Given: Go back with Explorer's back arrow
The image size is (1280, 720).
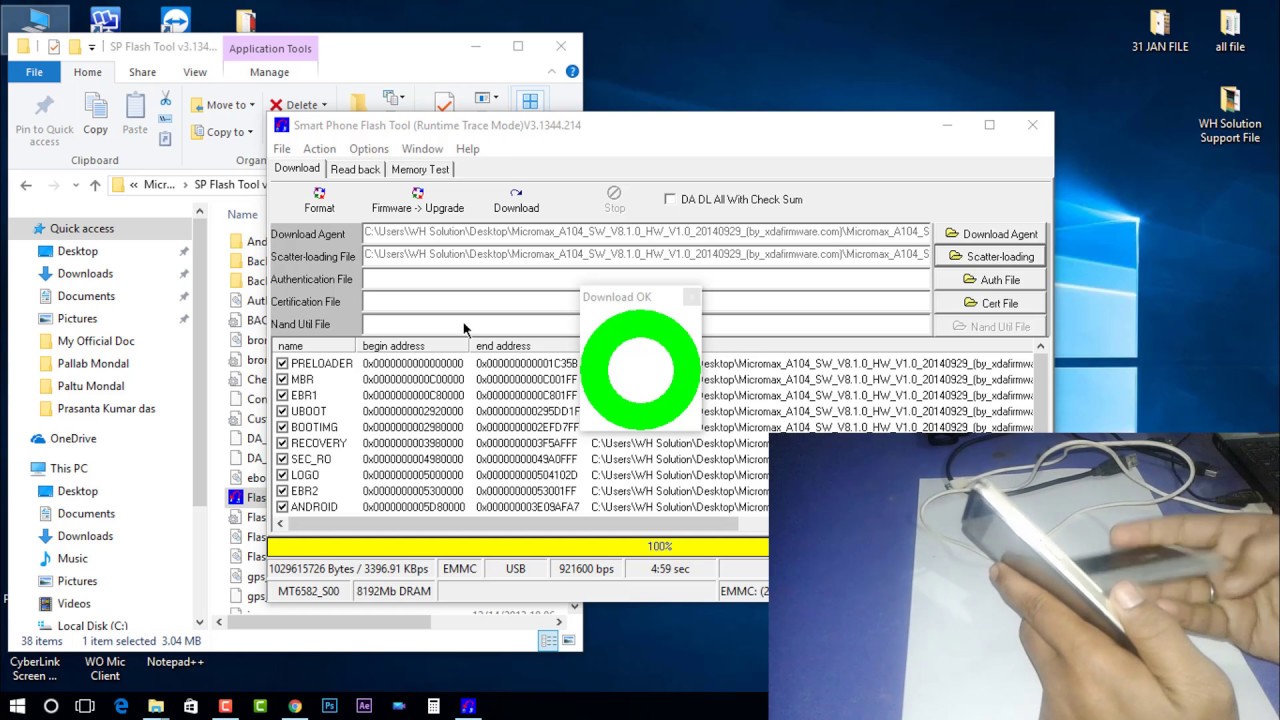Looking at the screenshot, I should pyautogui.click(x=26, y=185).
